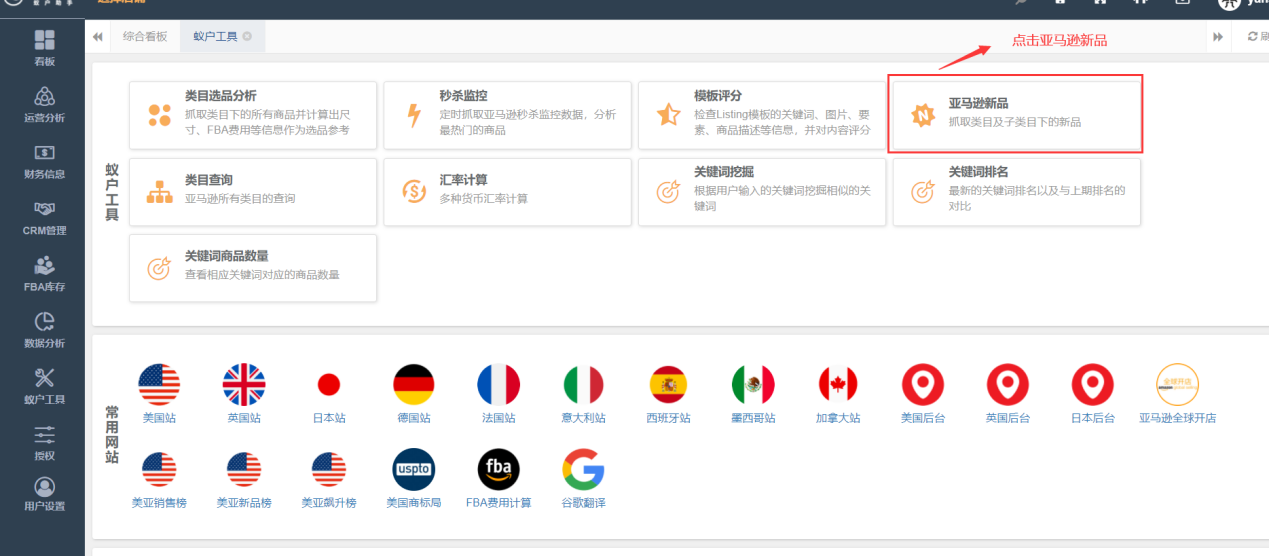Click 蚁户工具 wrench icon in sidebar
This screenshot has width=1269, height=556.
(44, 377)
